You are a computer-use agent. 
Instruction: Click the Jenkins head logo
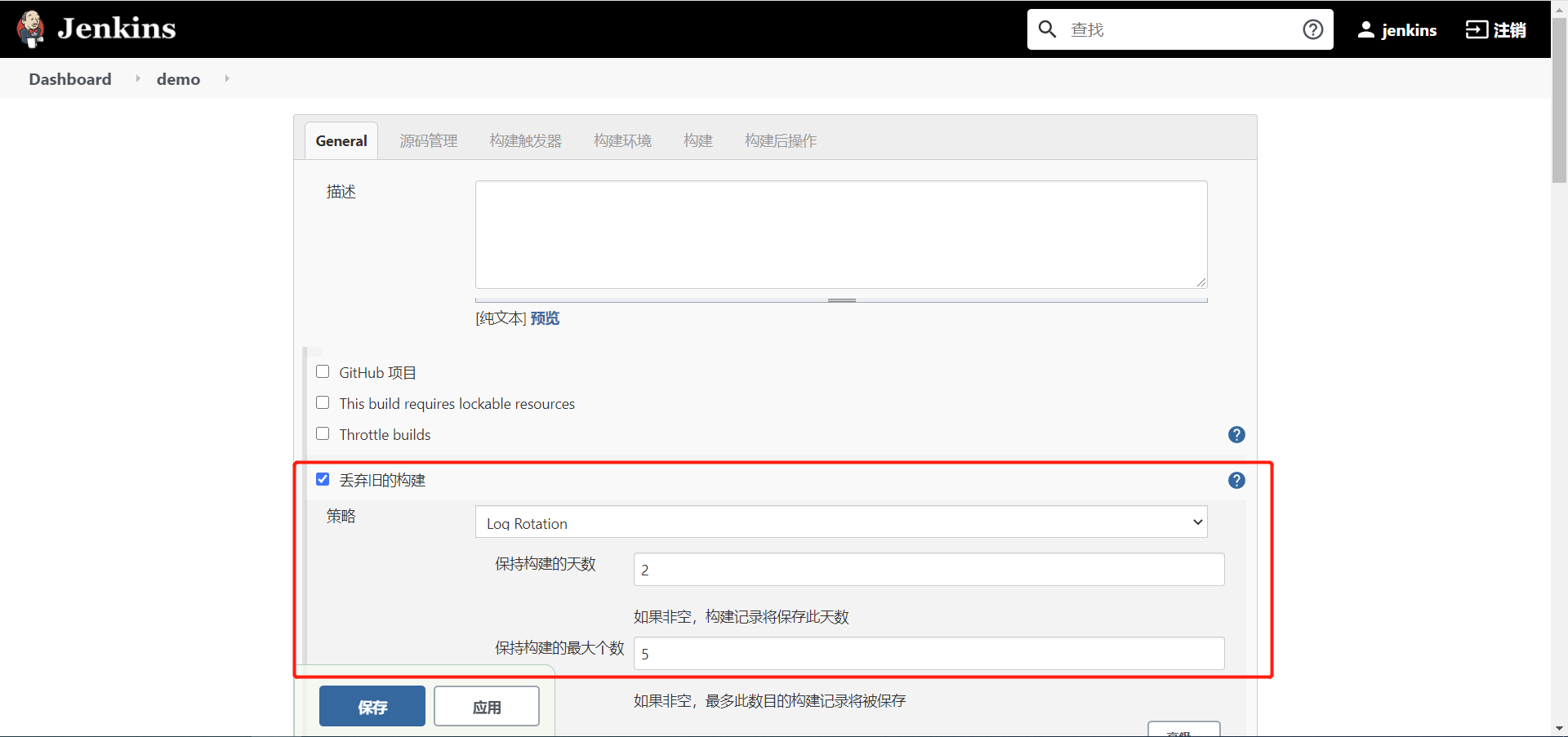[31, 29]
